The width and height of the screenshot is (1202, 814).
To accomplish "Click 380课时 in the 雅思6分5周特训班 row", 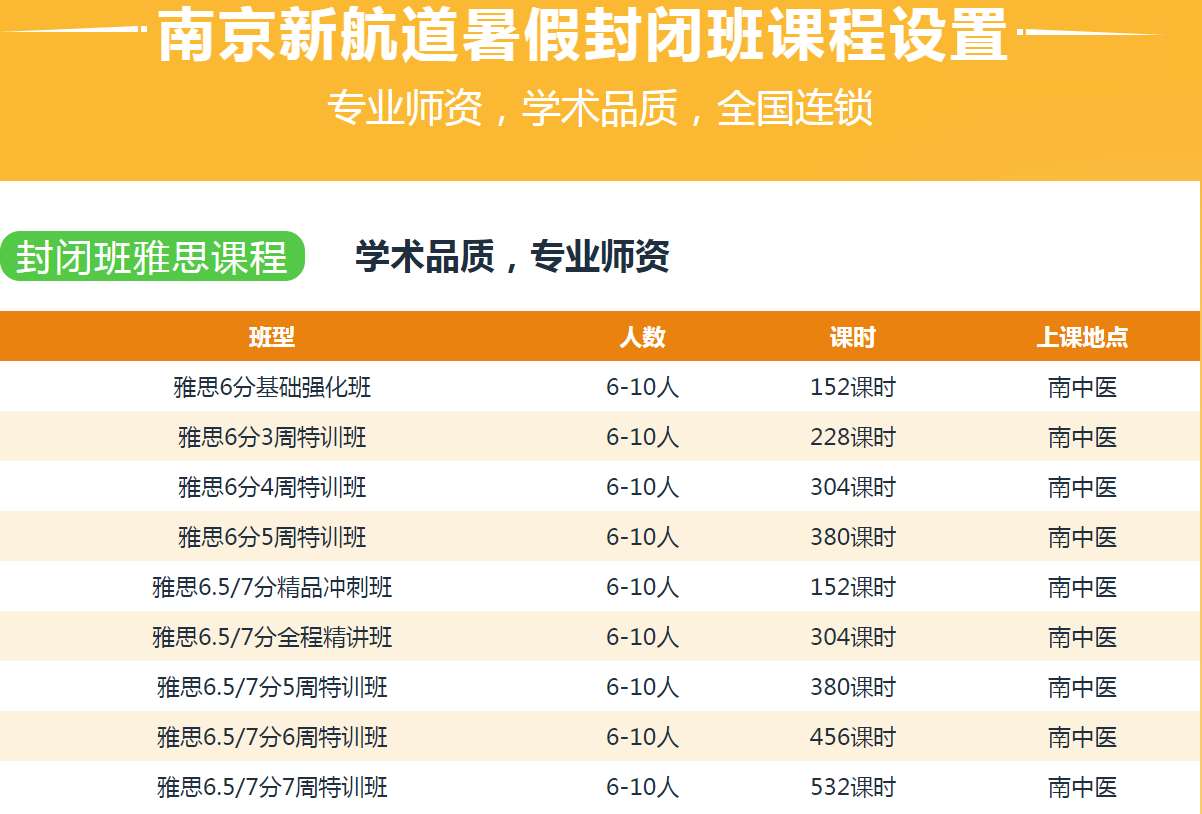I will pos(853,537).
